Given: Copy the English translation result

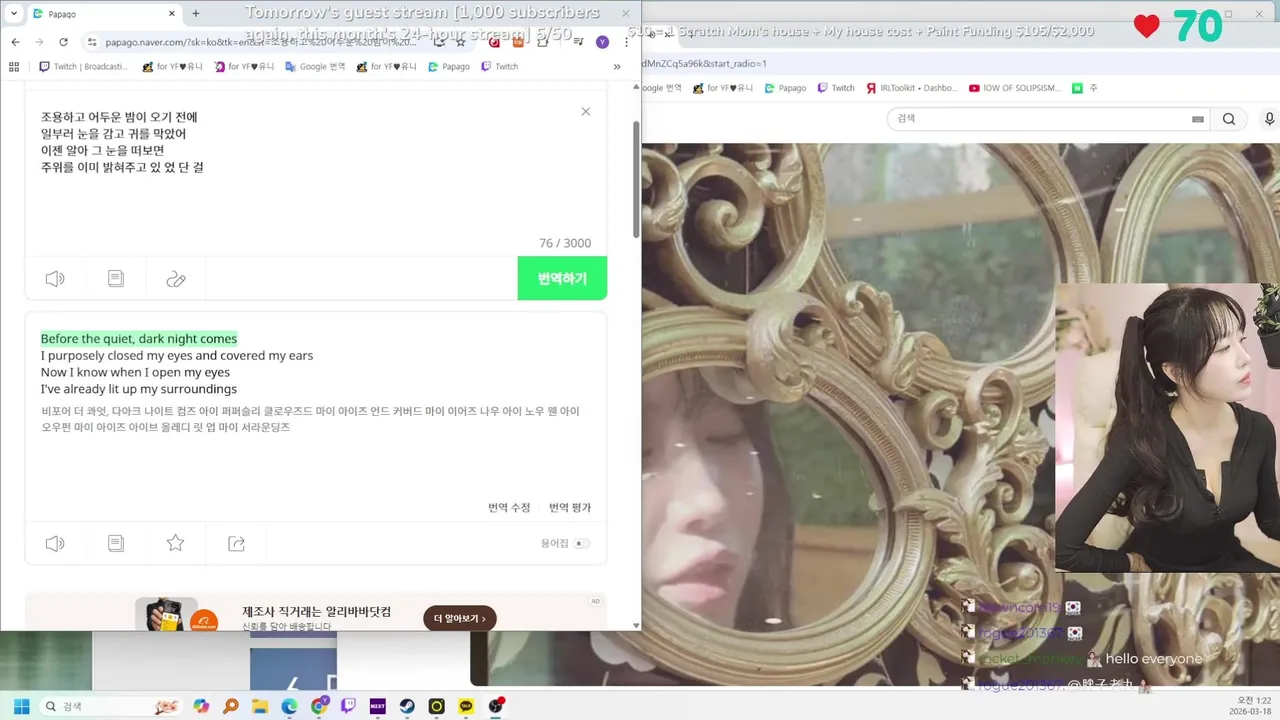Looking at the screenshot, I should [116, 543].
